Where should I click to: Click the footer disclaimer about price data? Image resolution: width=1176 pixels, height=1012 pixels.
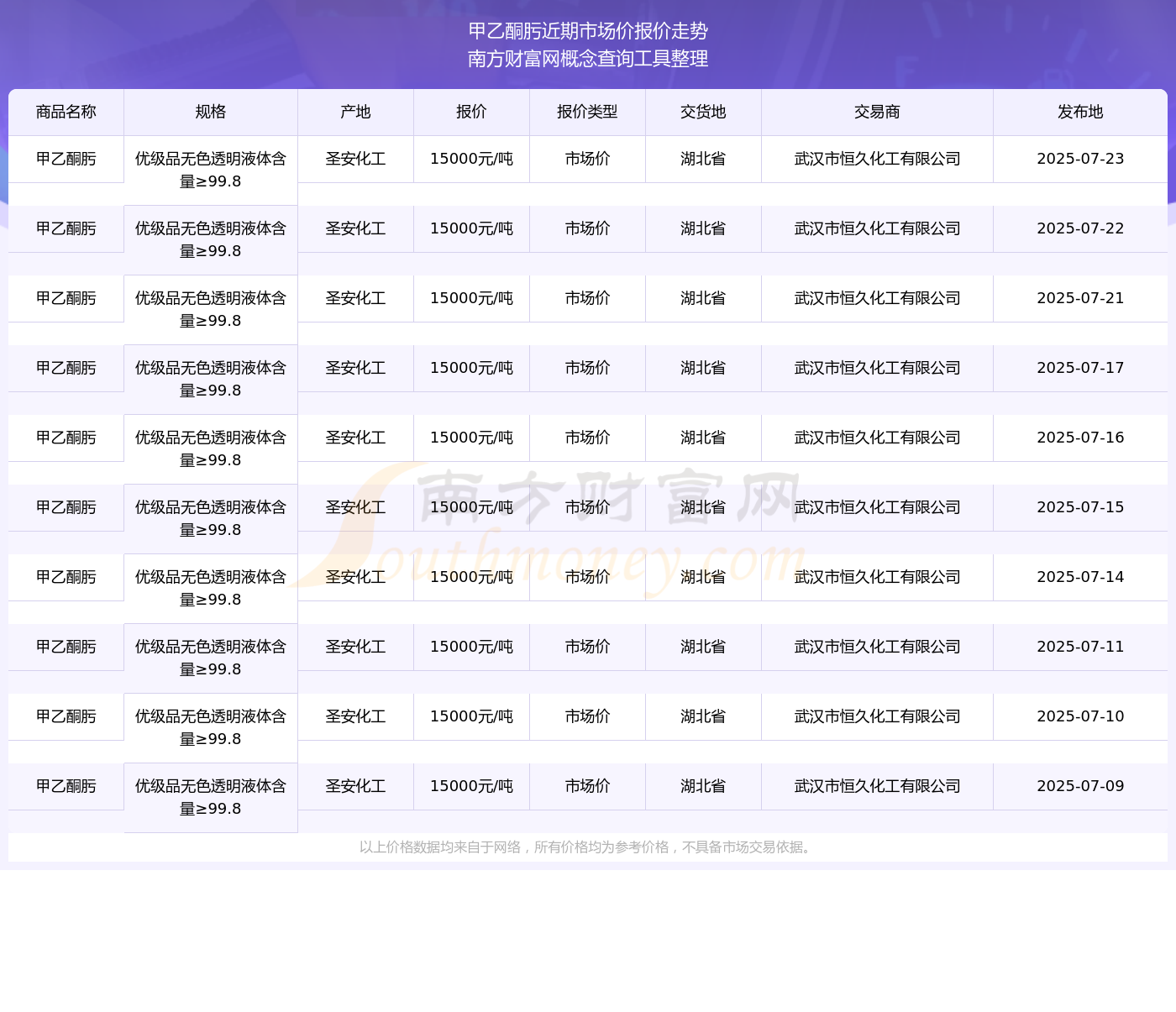(587, 847)
